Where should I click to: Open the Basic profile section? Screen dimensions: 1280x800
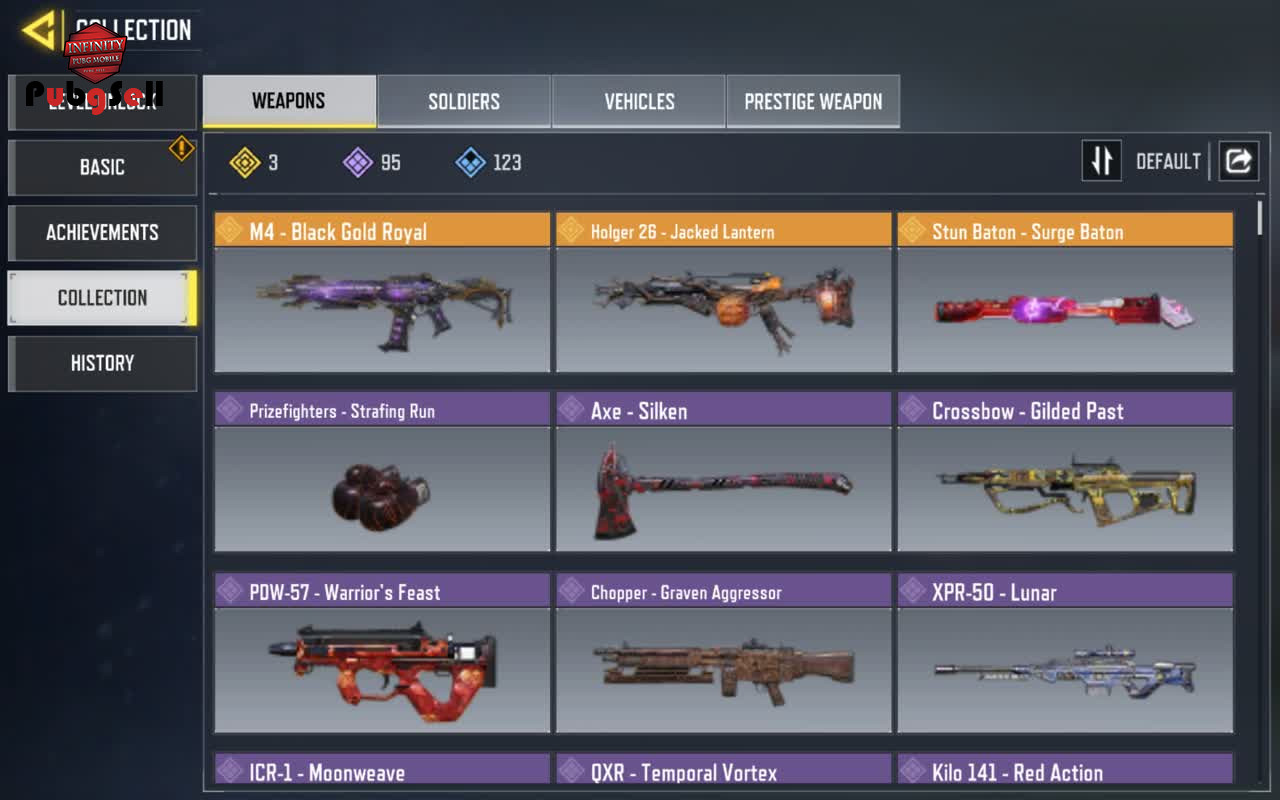[102, 167]
